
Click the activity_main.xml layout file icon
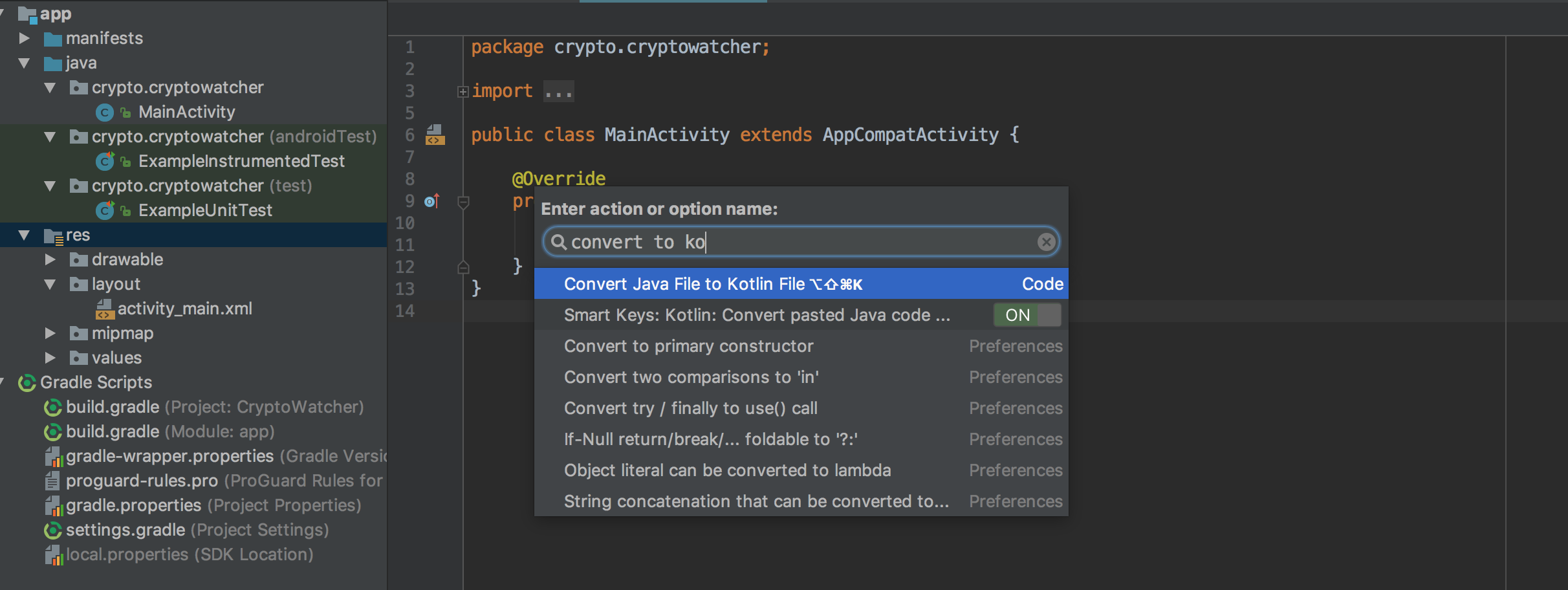click(x=104, y=309)
